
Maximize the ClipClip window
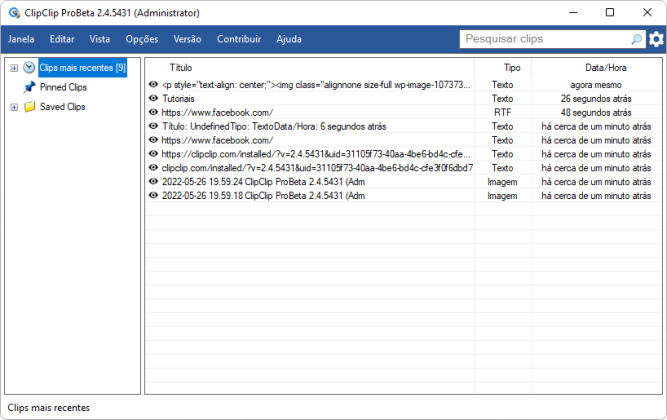point(610,12)
